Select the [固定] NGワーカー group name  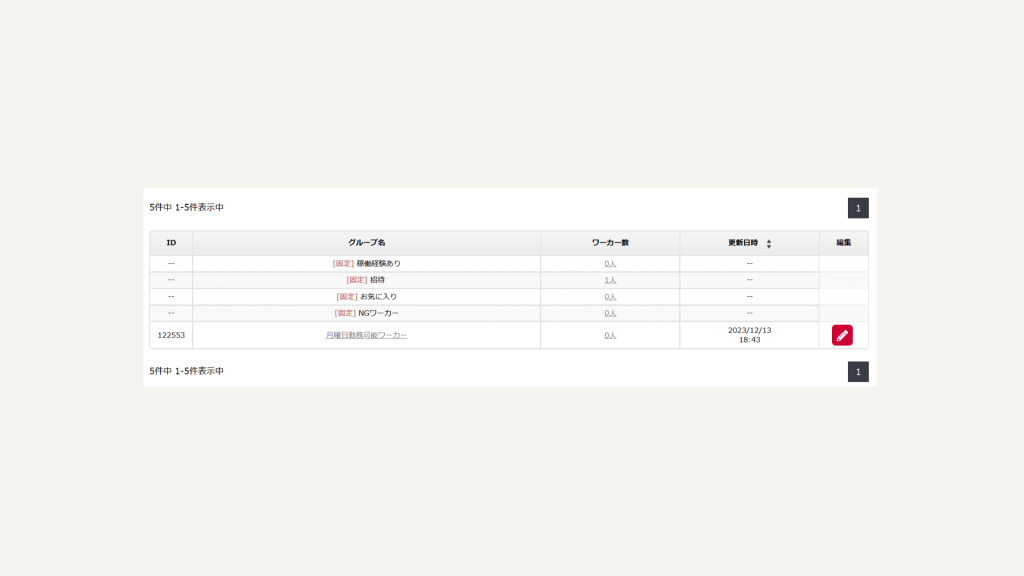(x=366, y=313)
